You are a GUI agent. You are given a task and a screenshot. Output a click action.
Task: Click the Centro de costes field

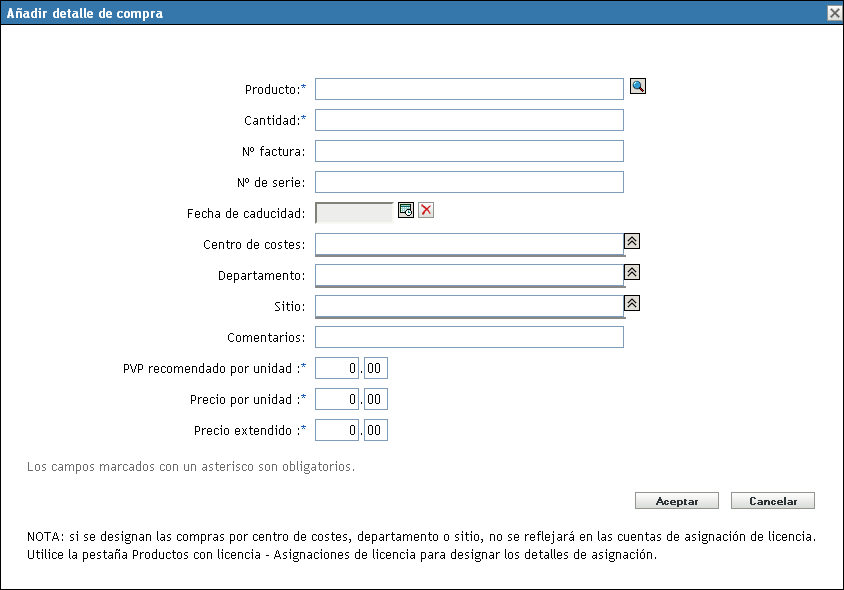pyautogui.click(x=469, y=244)
